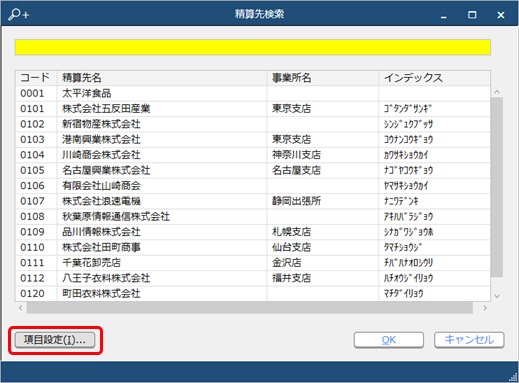
Task: Click the 事業所名 column header
Action: tap(323, 78)
